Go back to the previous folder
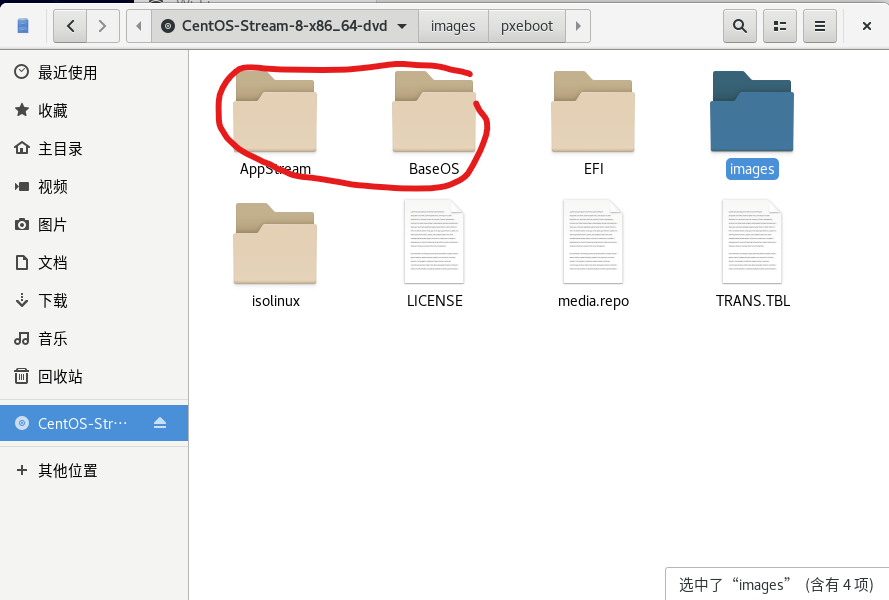The image size is (889, 600). click(x=70, y=26)
